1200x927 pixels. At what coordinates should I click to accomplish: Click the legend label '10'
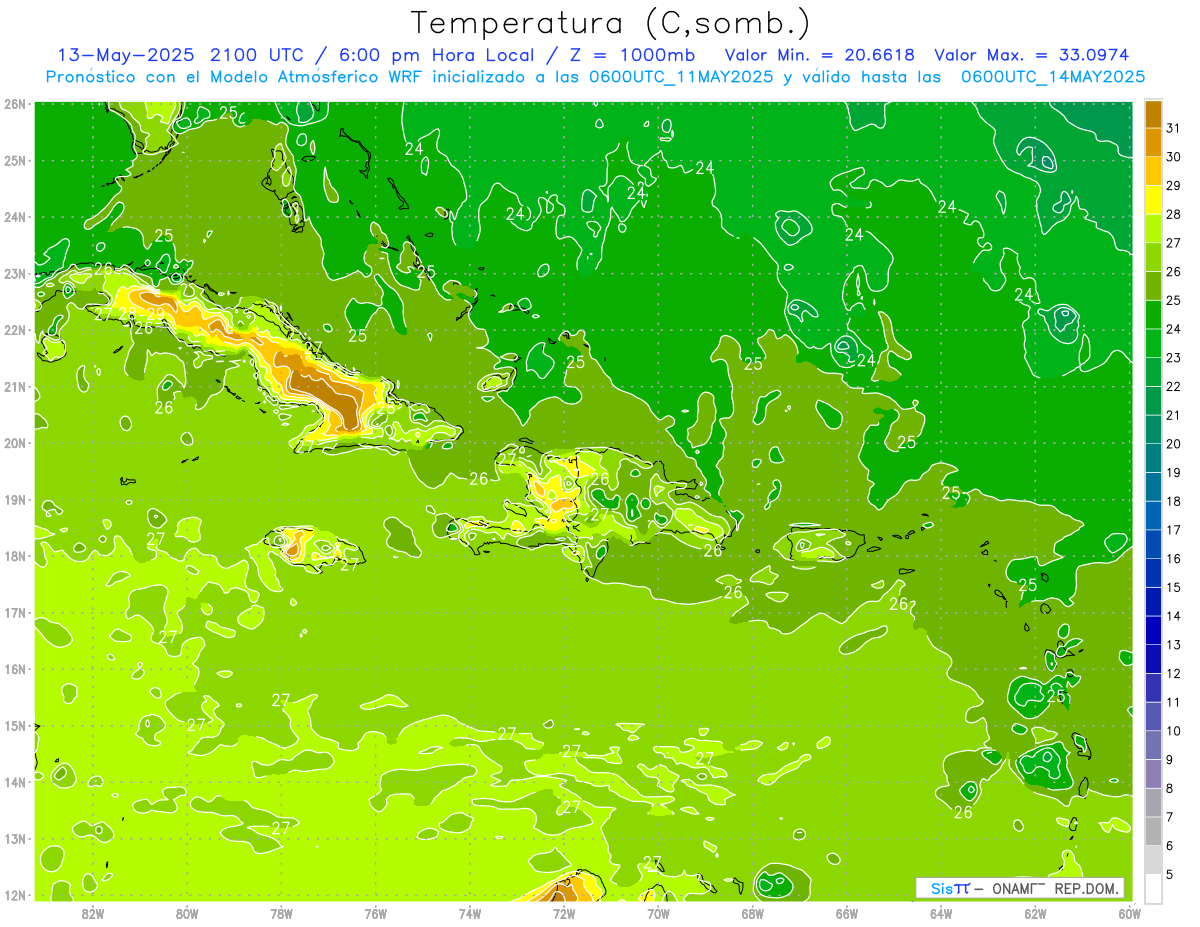coord(1173,731)
